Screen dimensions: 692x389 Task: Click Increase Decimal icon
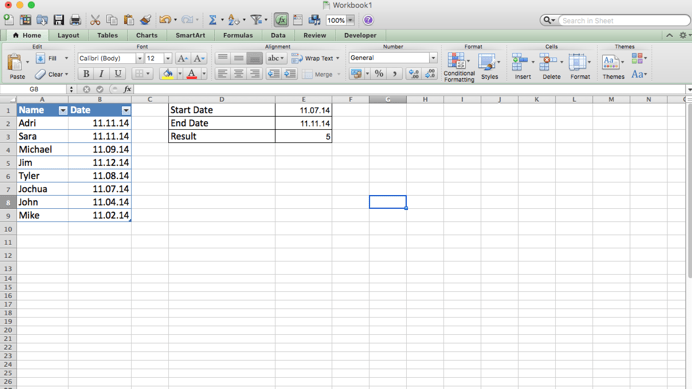(414, 74)
